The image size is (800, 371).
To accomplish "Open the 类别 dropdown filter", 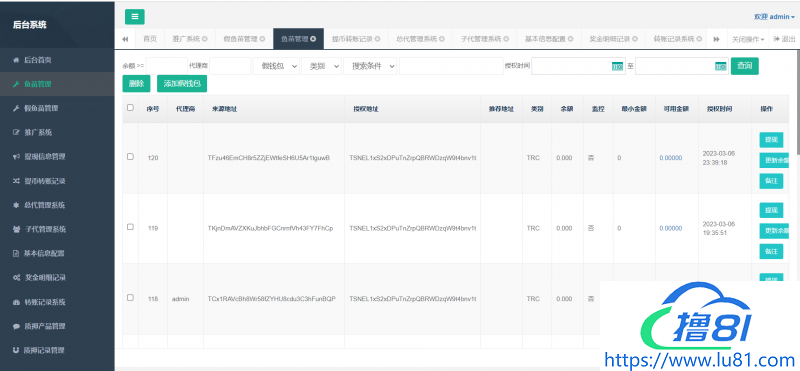I will [x=321, y=66].
